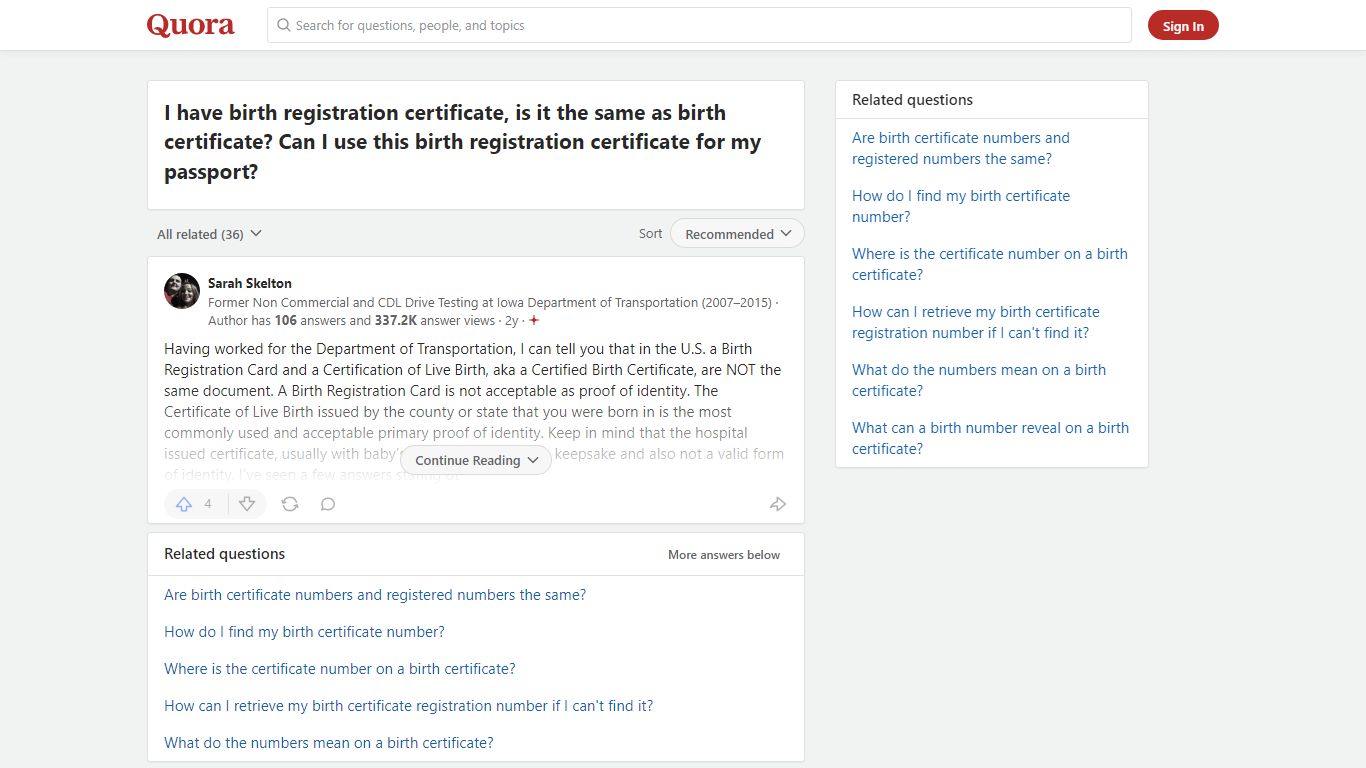This screenshot has height=768, width=1366.
Task: Click the 'Related questions' sidebar heading
Action: 912,100
